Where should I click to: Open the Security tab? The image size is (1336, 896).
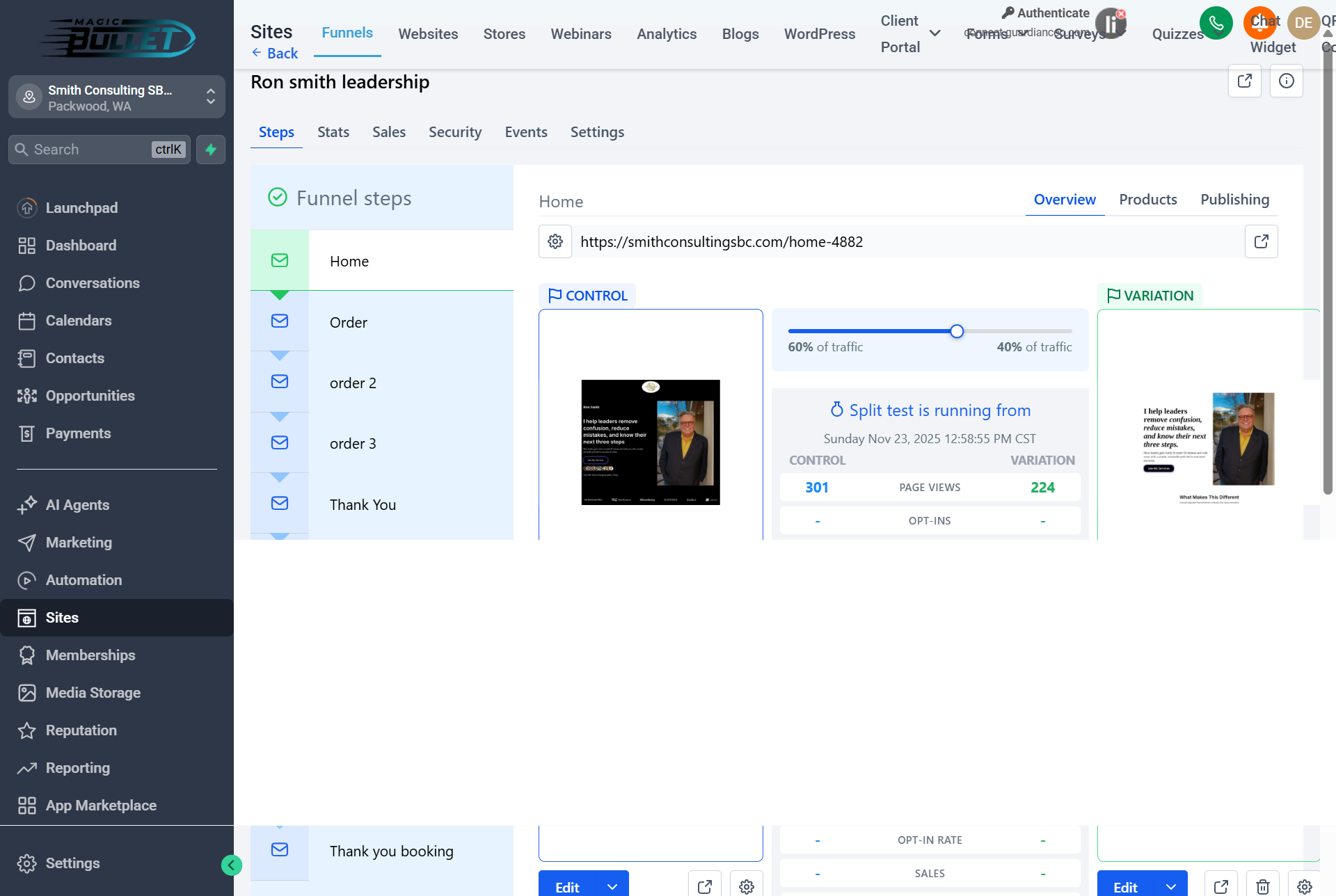click(x=455, y=132)
